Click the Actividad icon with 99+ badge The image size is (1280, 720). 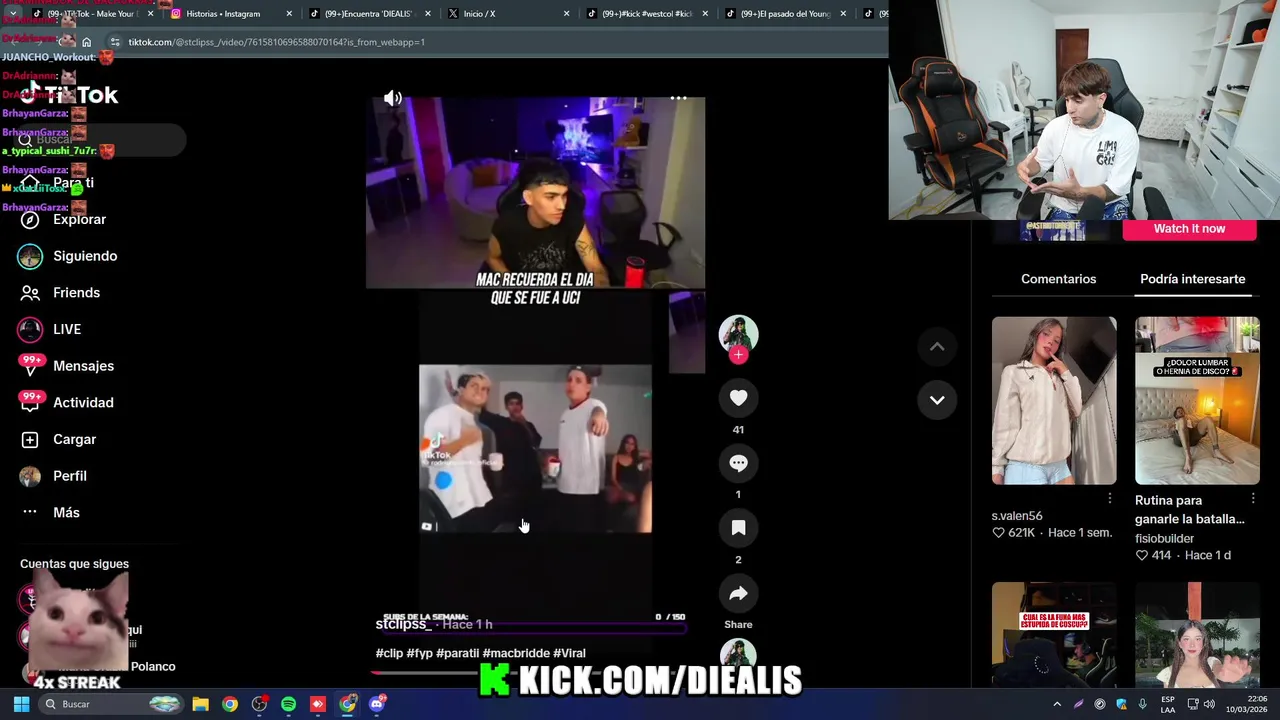pyautogui.click(x=30, y=402)
